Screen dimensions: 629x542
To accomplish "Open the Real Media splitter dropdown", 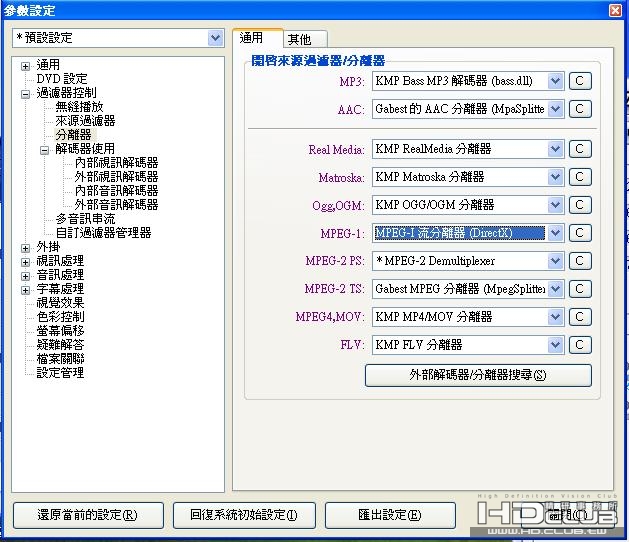I will tap(555, 149).
